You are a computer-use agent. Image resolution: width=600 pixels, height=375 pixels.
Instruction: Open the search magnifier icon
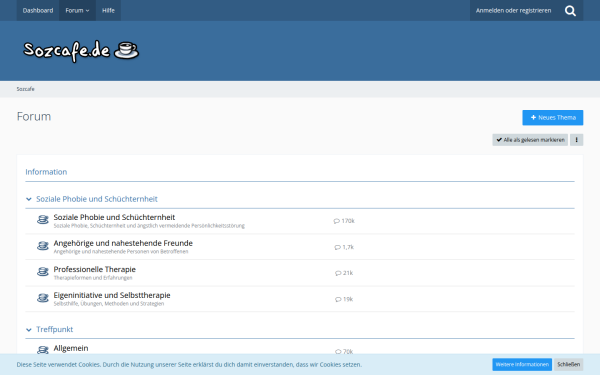pyautogui.click(x=570, y=11)
